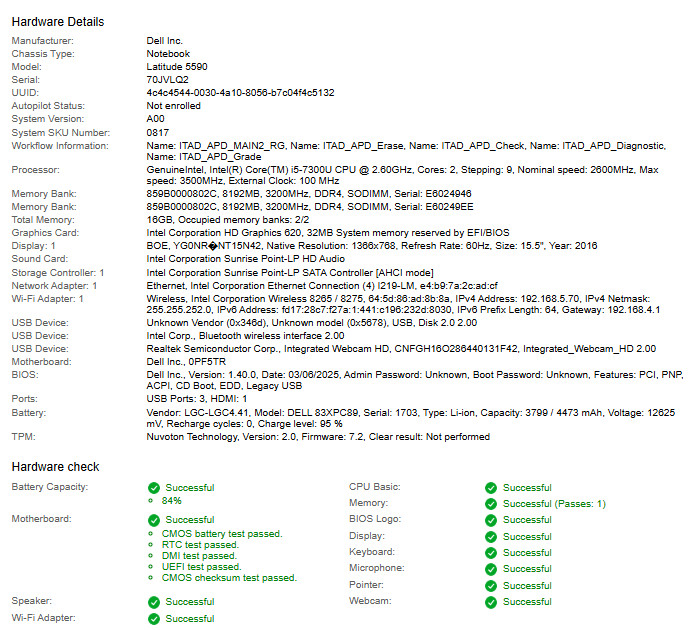Click the Successful text for CPU Basic
The image size is (688, 630).
click(527, 488)
